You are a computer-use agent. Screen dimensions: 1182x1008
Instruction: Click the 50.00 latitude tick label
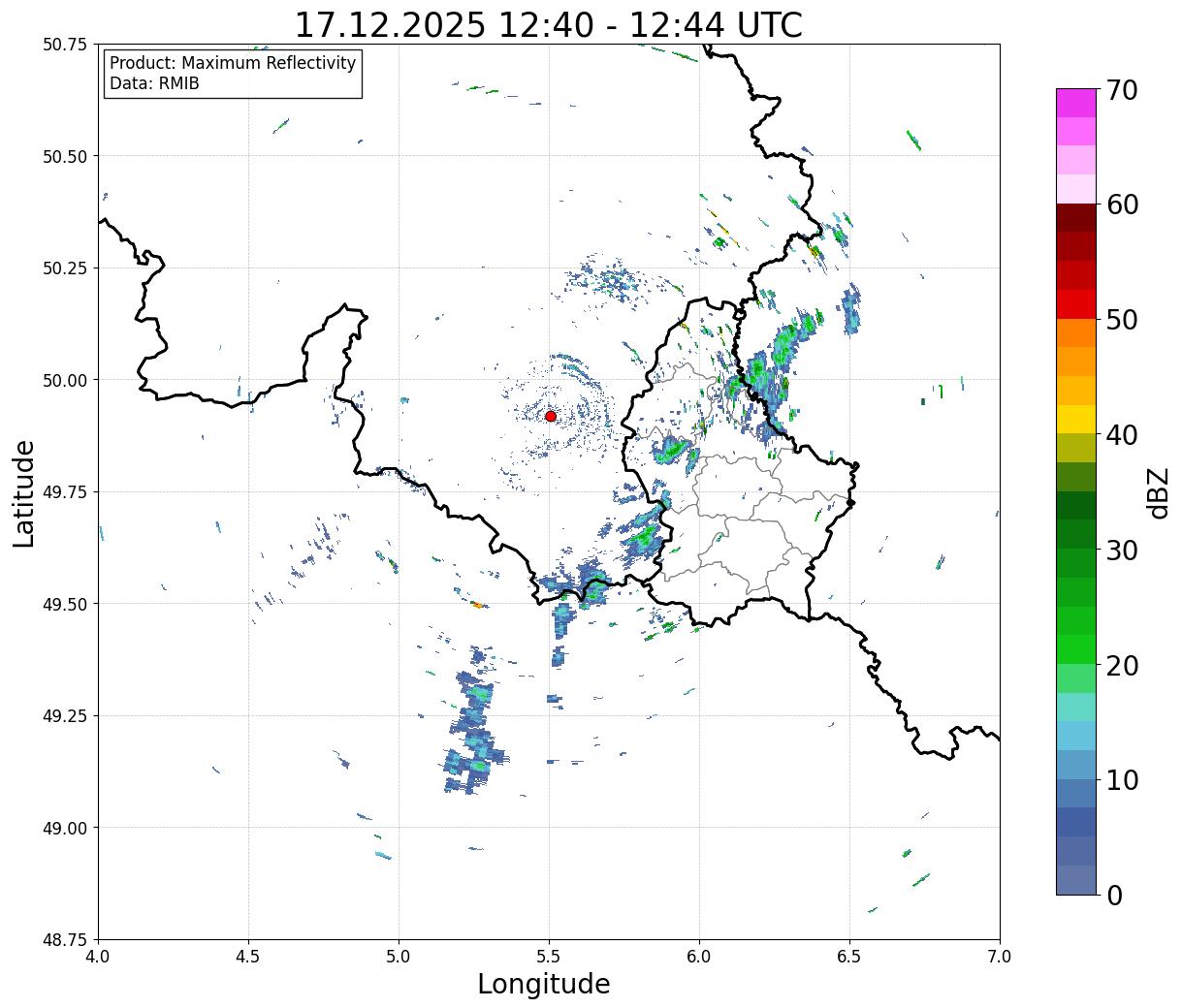(x=65, y=380)
